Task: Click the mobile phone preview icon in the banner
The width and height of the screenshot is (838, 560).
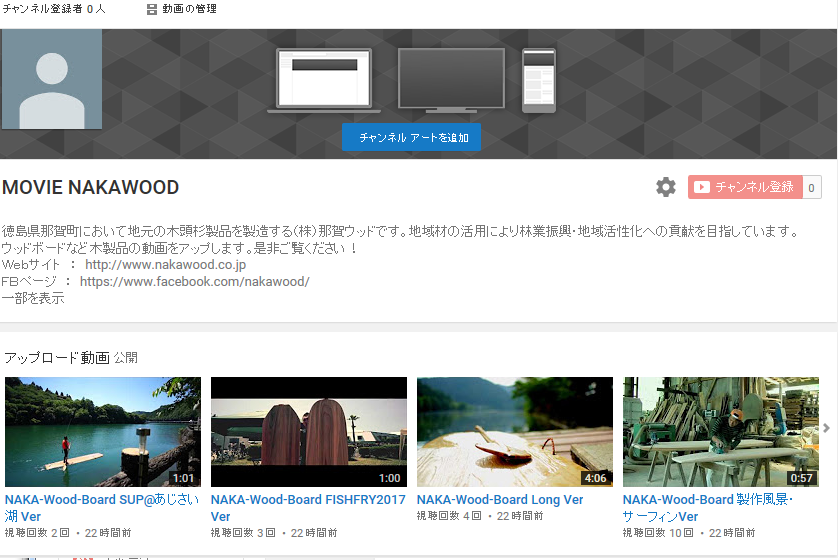Action: (x=539, y=81)
